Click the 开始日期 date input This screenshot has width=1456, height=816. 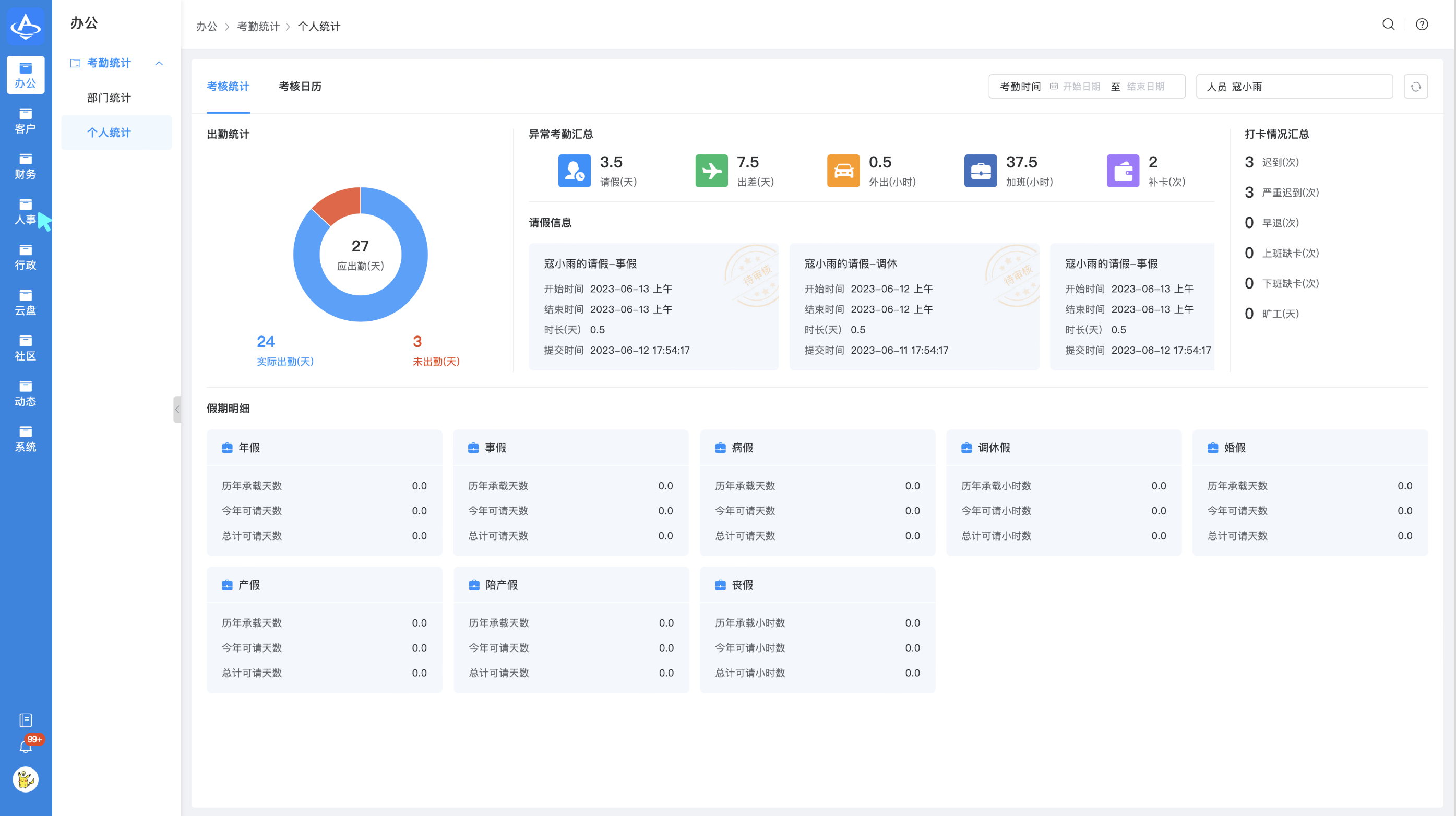pos(1081,87)
